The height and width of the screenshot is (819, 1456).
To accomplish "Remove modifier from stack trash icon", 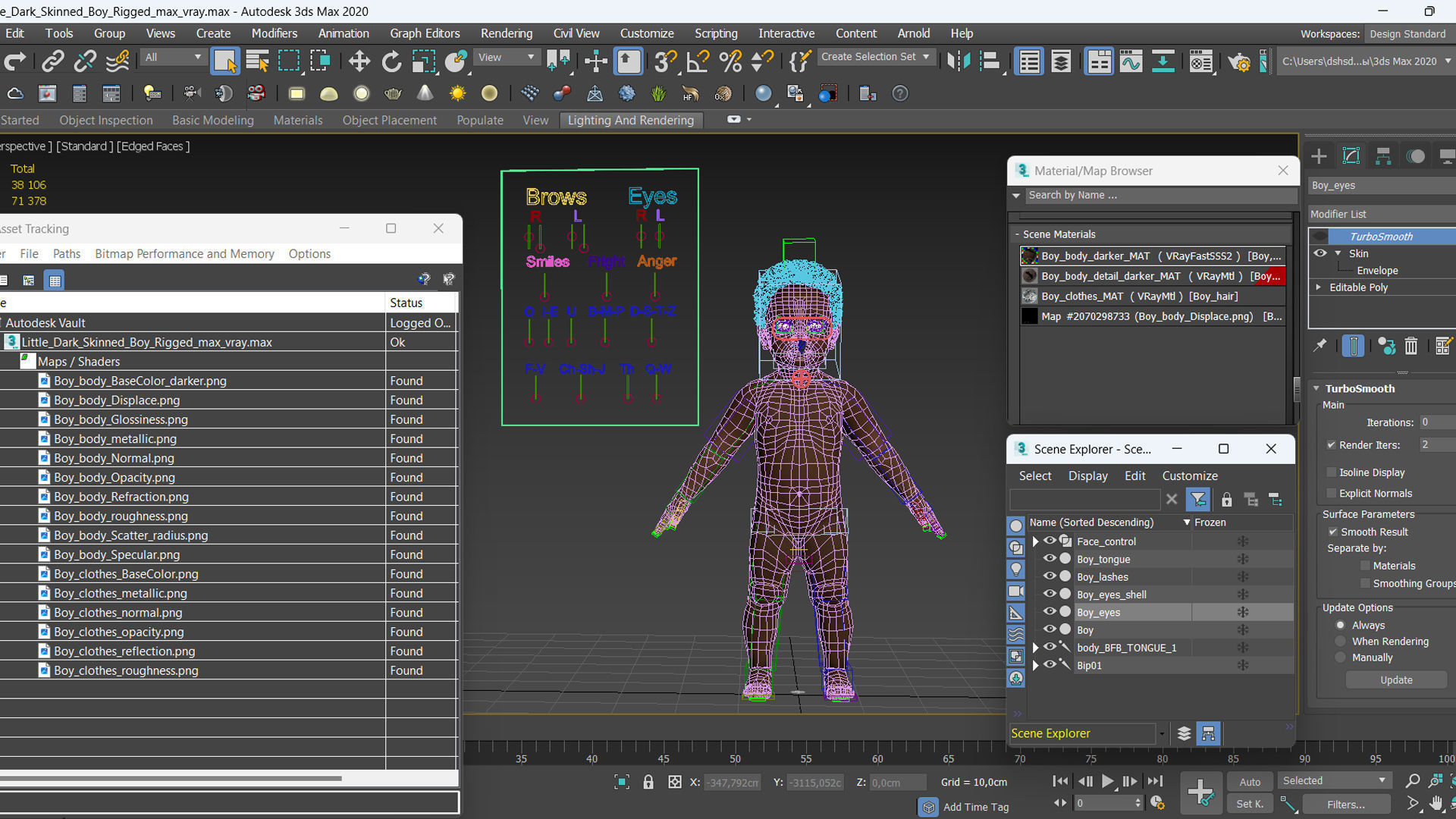I will point(1410,347).
